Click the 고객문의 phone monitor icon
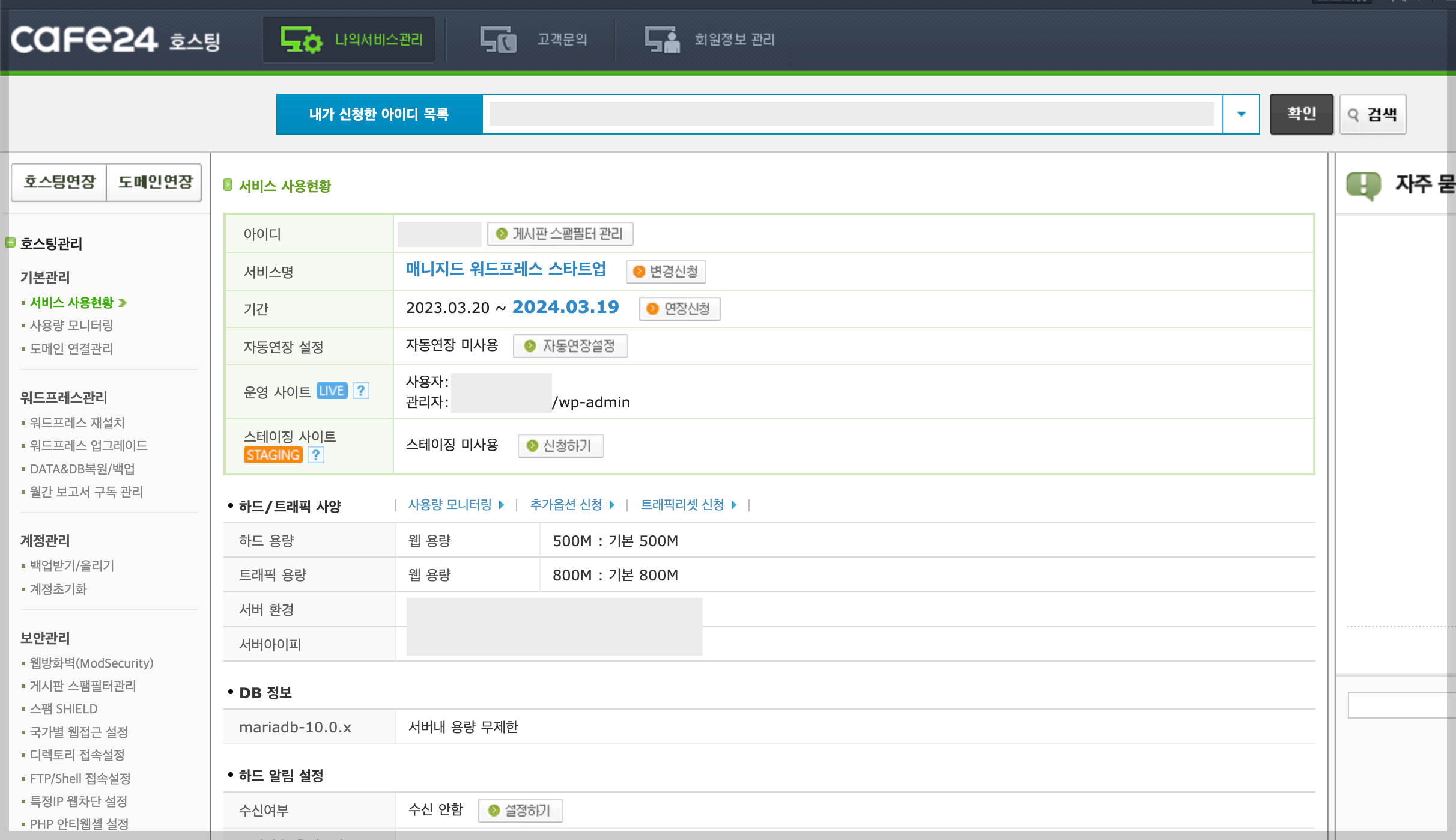This screenshot has height=840, width=1456. click(498, 40)
